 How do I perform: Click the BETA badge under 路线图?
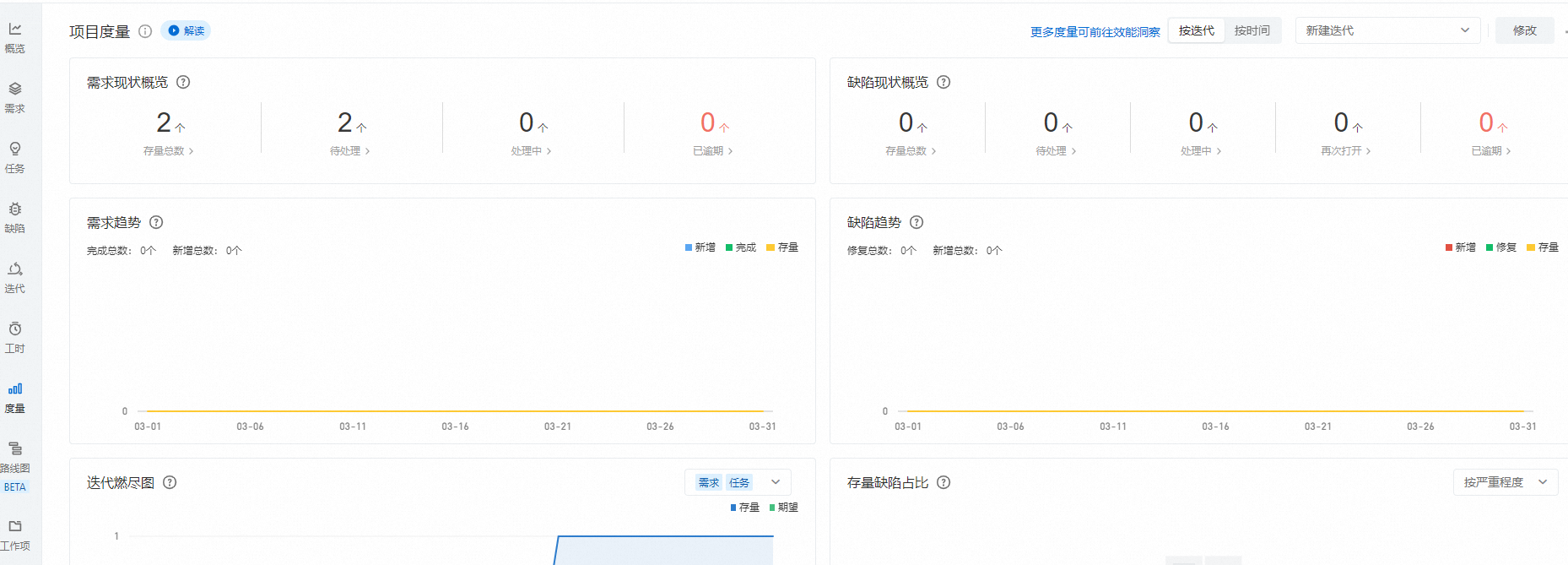point(15,487)
